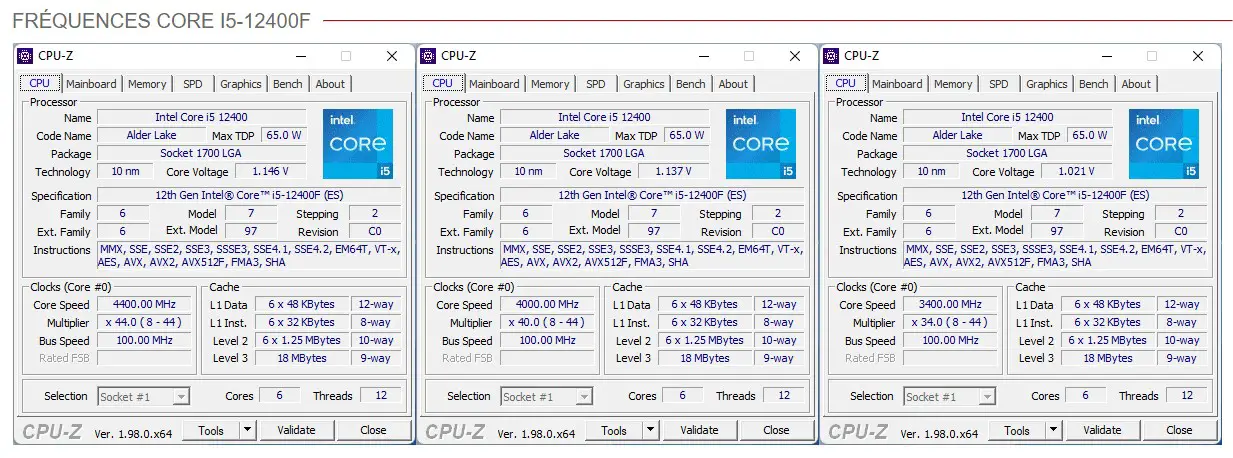Image resolution: width=1233 pixels, height=458 pixels.
Task: Select the CPU tab in the middle window
Action: tap(442, 84)
